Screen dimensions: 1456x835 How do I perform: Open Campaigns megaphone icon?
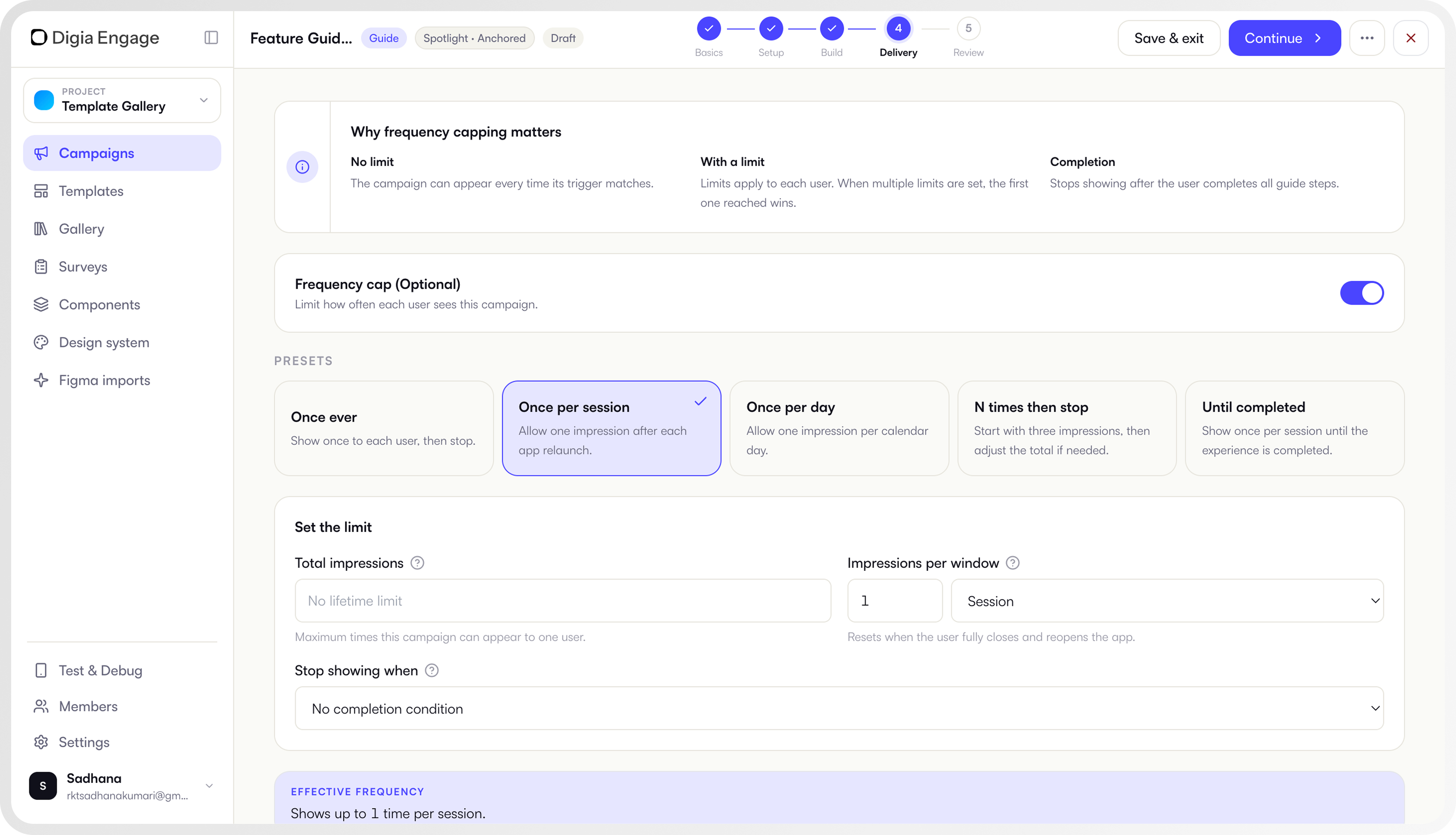pos(41,153)
